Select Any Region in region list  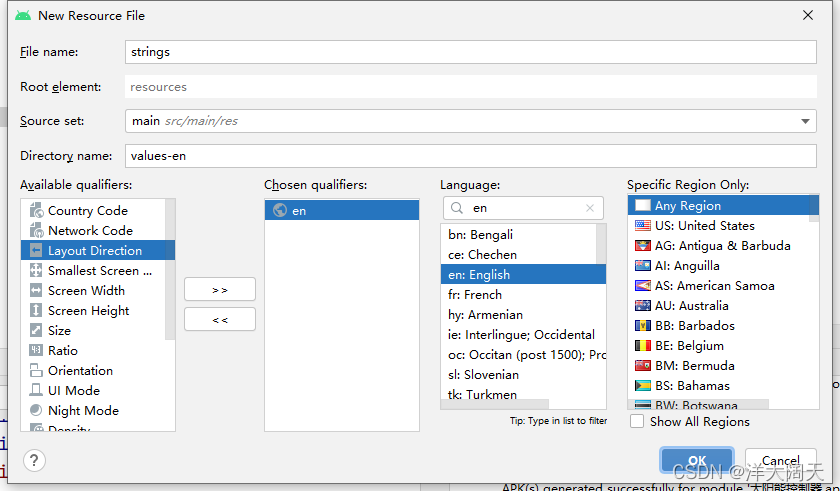click(687, 206)
